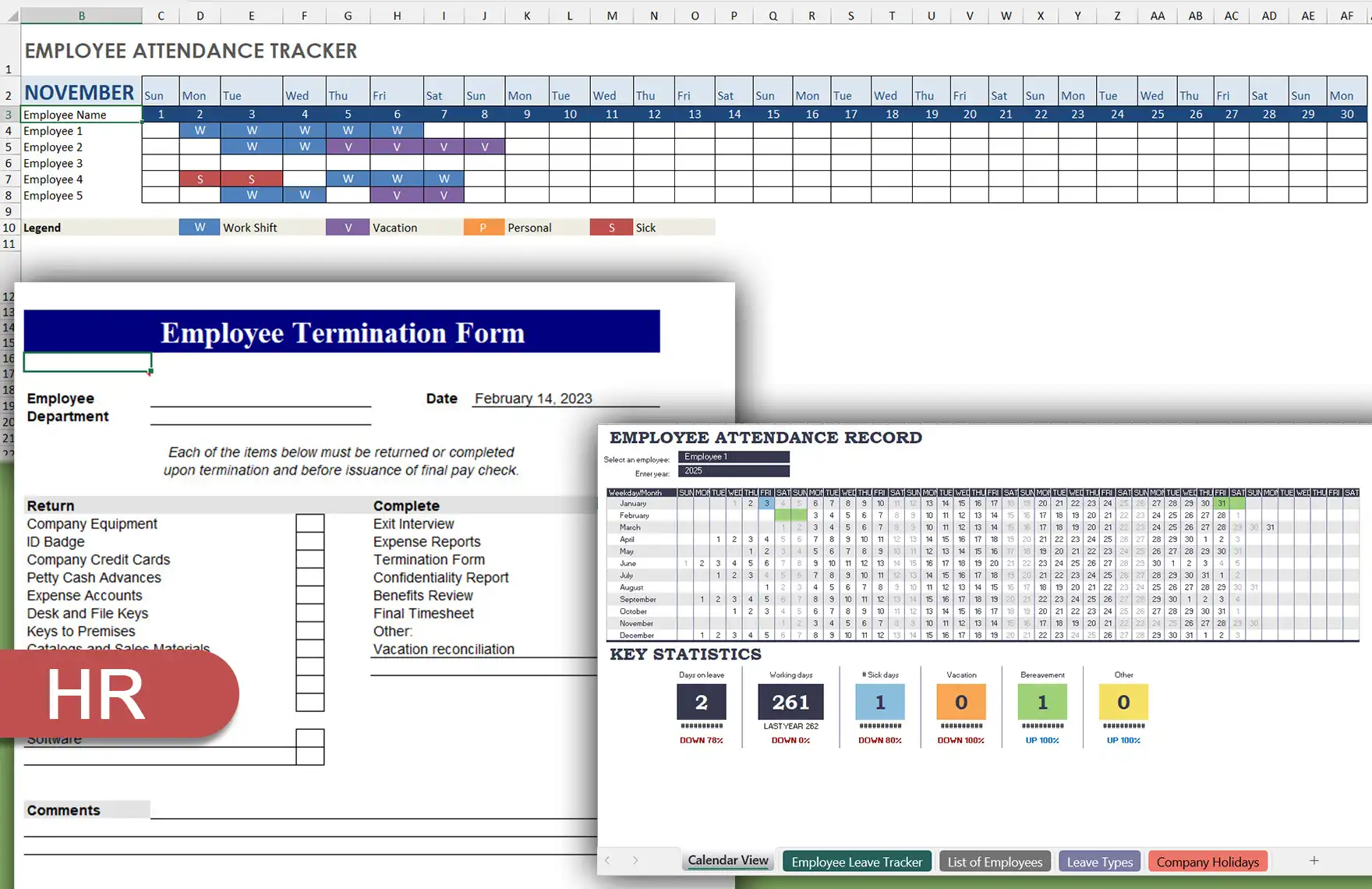
Task: Open the Company Holidays sheet tab
Action: click(1207, 862)
